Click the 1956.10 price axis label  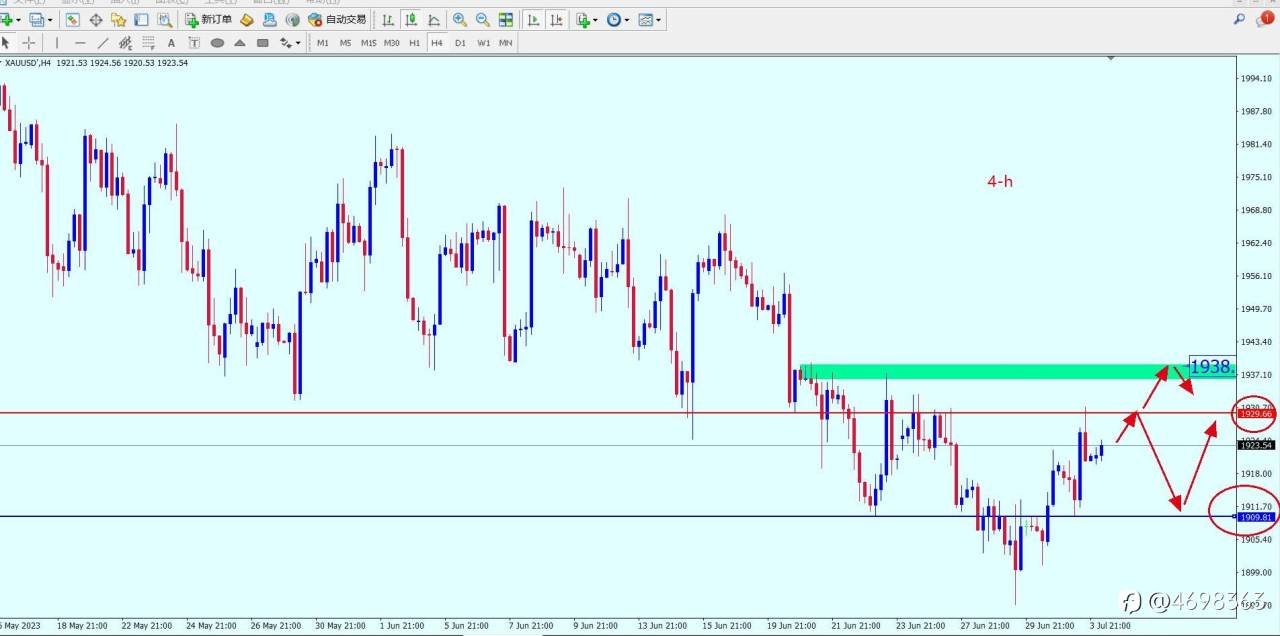click(1255, 276)
